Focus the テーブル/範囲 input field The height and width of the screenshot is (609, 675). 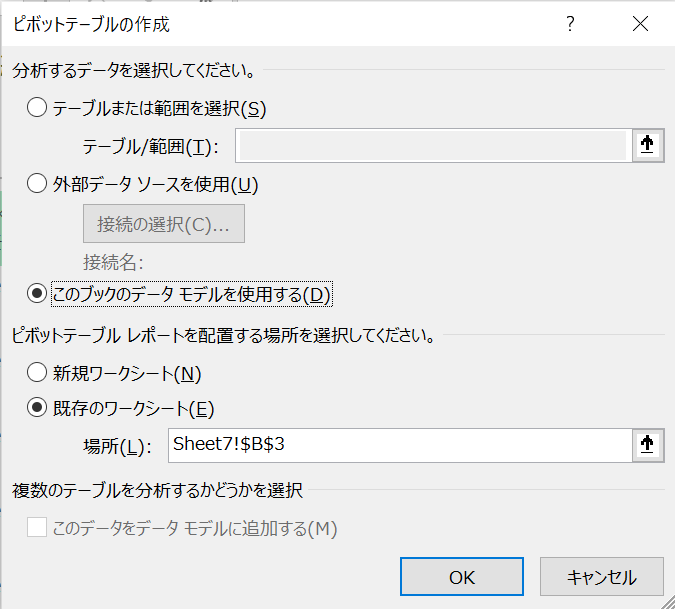coord(434,145)
